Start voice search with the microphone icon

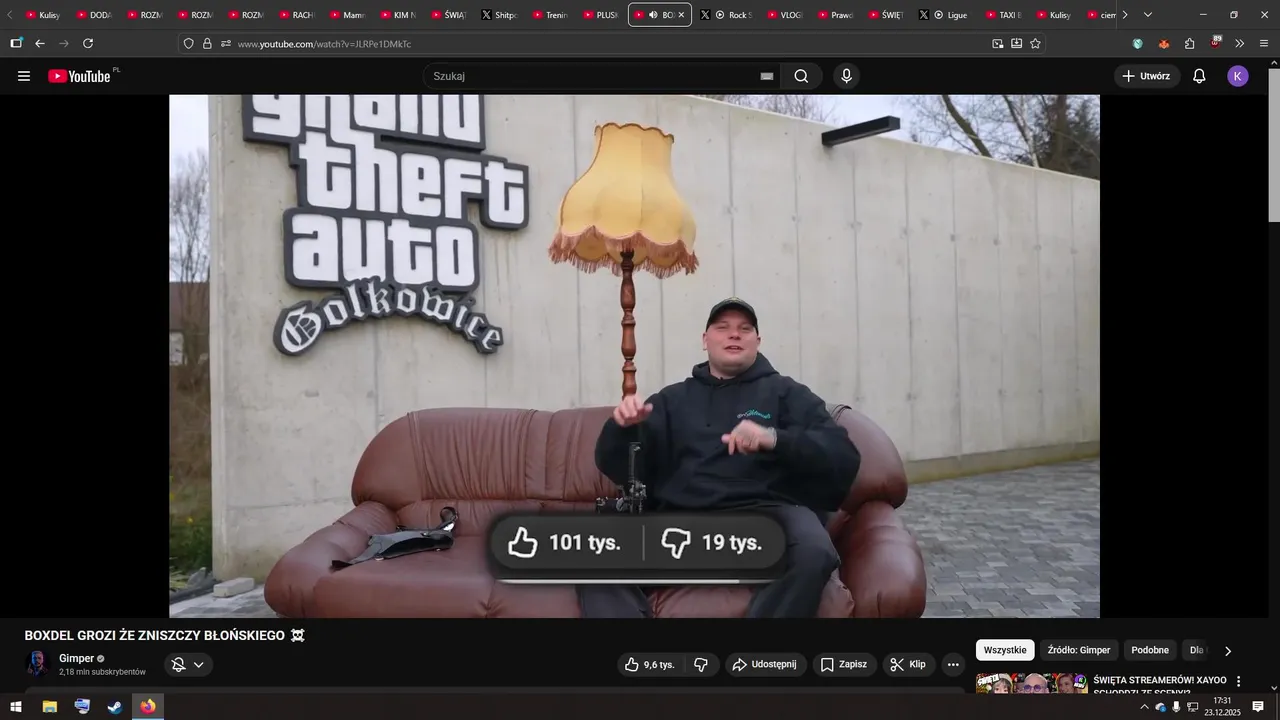846,76
